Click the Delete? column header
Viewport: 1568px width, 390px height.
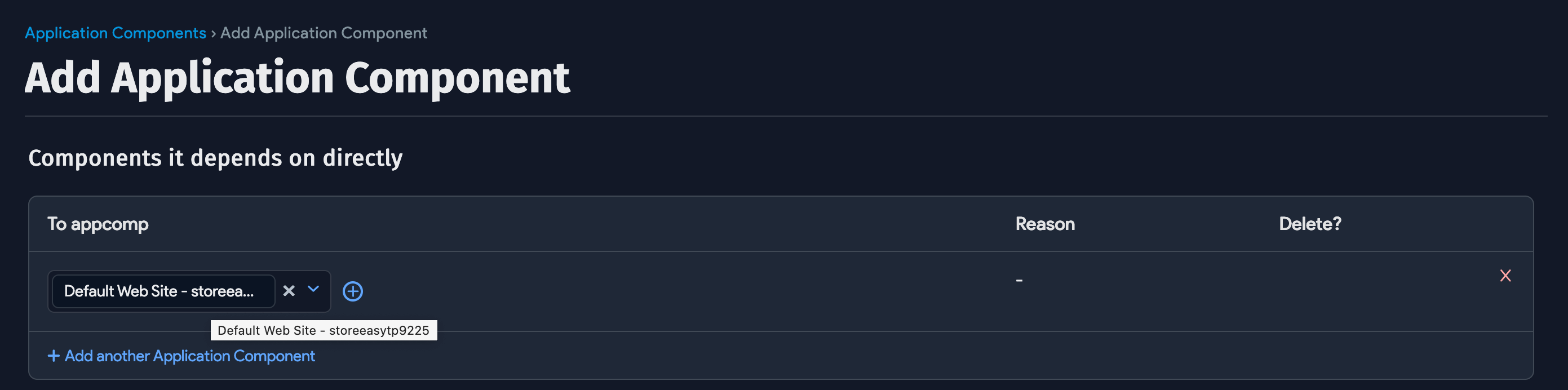(1310, 224)
